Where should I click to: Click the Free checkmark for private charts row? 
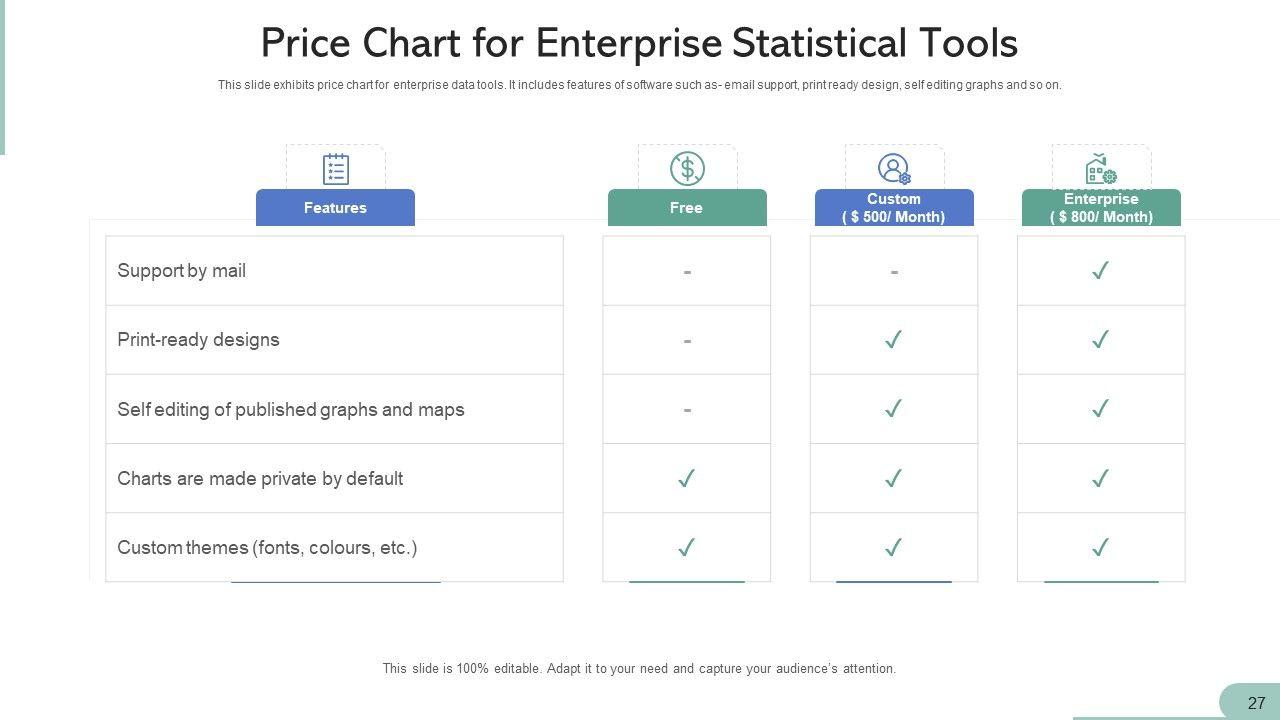pos(686,479)
